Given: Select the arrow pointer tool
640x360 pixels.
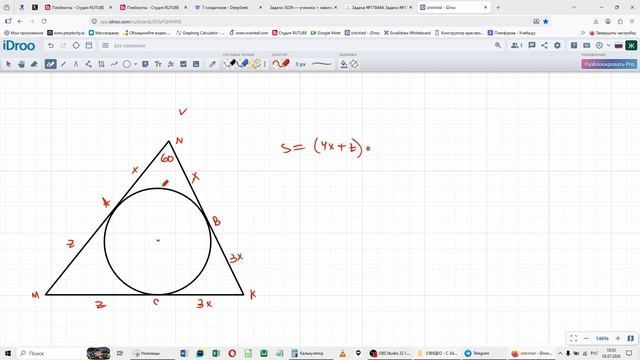Looking at the screenshot, I should (x=8, y=64).
